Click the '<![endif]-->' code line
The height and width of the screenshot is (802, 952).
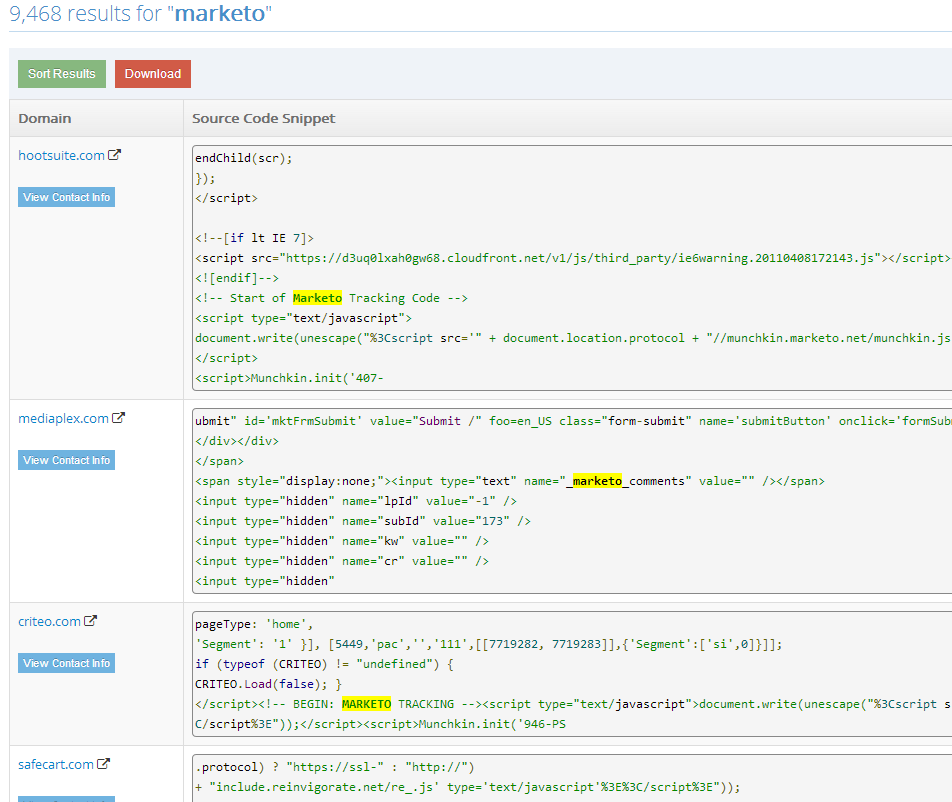(x=237, y=278)
